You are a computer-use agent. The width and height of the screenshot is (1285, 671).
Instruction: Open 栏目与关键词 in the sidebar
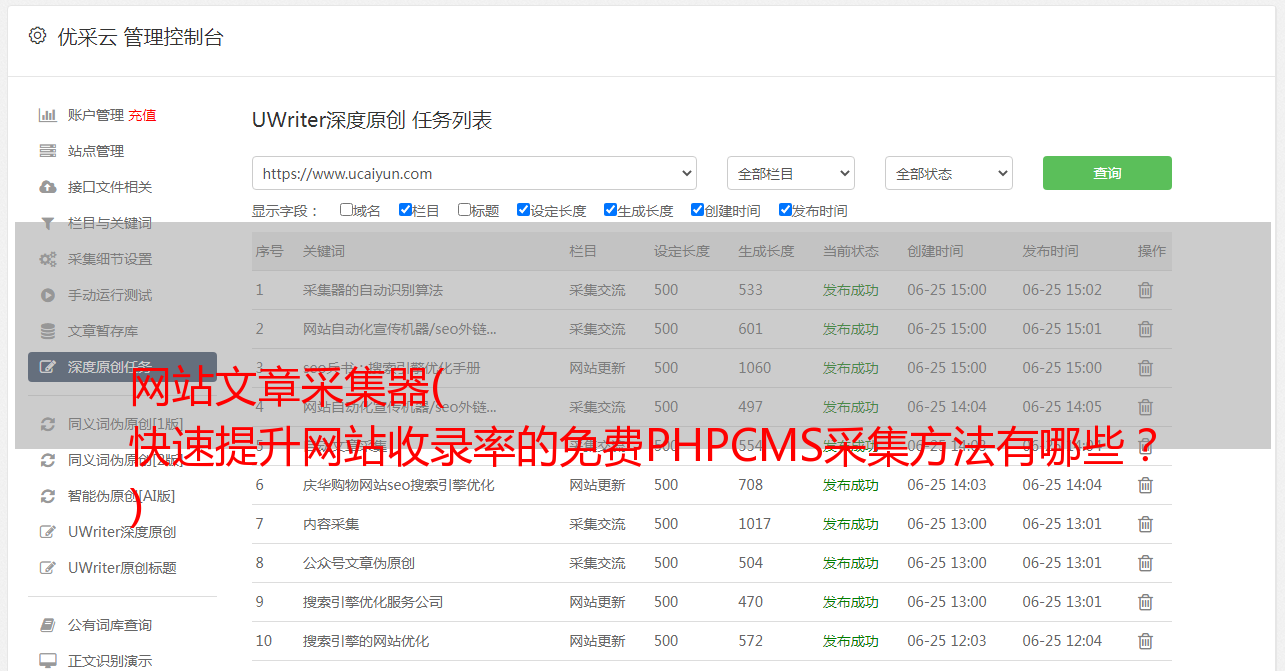click(x=110, y=223)
